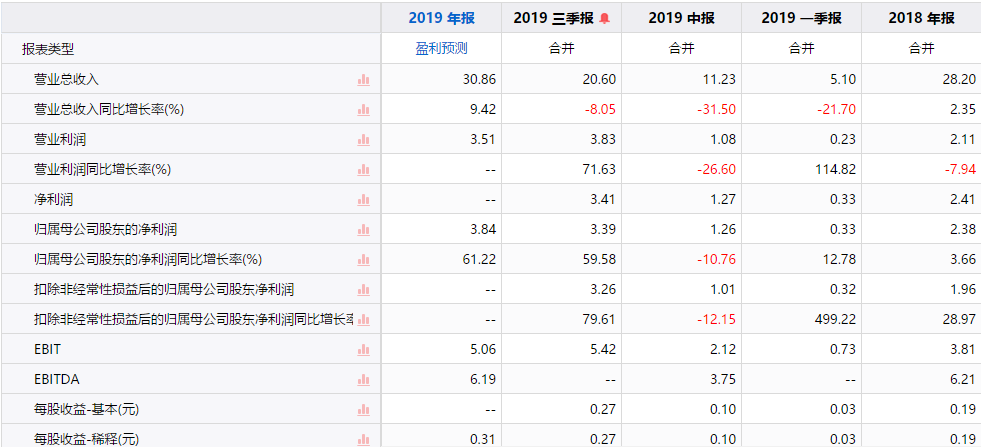981x447 pixels.
Task: Open the 盈利预测 link
Action: click(x=442, y=48)
